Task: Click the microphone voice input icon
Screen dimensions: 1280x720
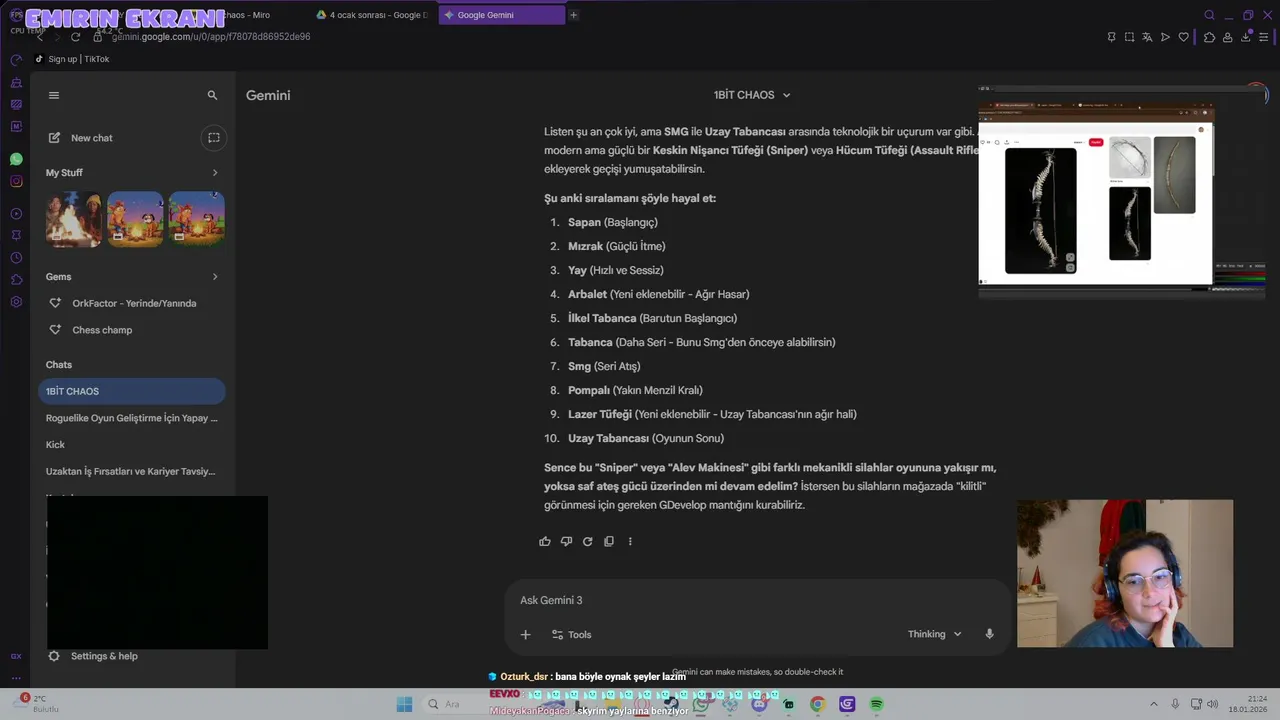Action: pyautogui.click(x=989, y=634)
